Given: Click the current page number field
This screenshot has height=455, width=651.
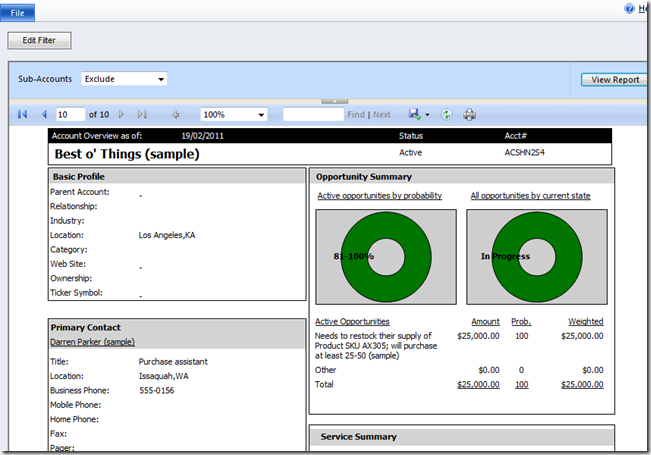Looking at the screenshot, I should pos(70,115).
